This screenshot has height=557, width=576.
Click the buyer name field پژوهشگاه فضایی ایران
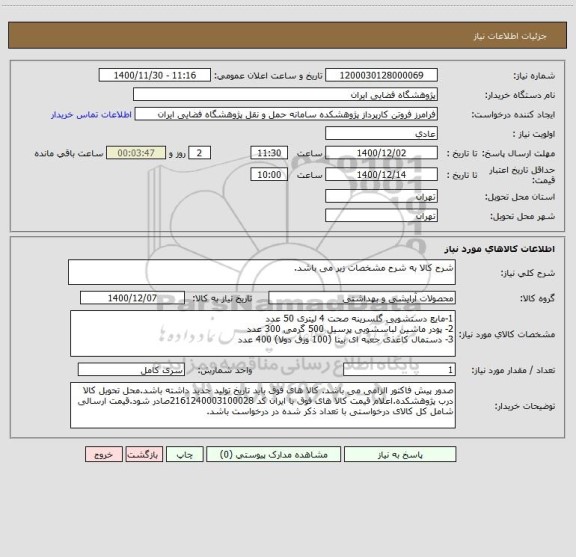tap(285, 95)
